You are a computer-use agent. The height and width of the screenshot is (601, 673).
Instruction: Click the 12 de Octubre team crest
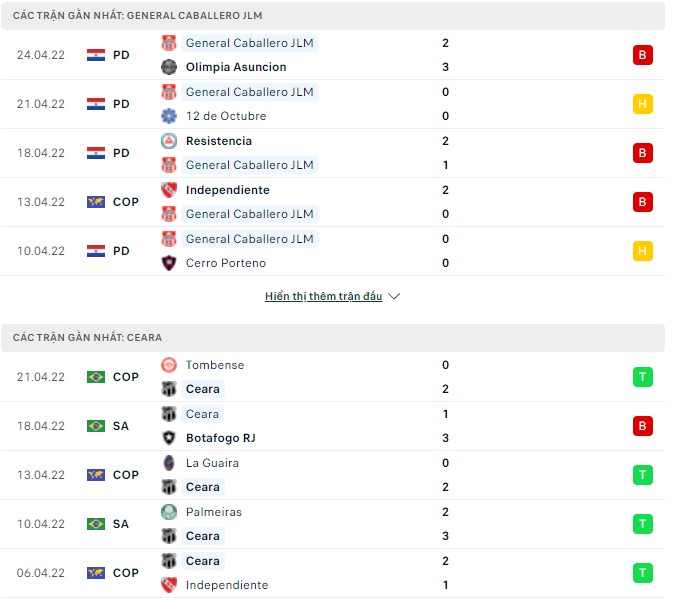[169, 116]
